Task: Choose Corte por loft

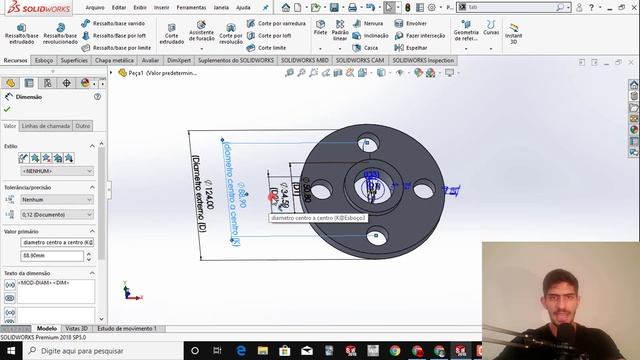Action: click(269, 36)
